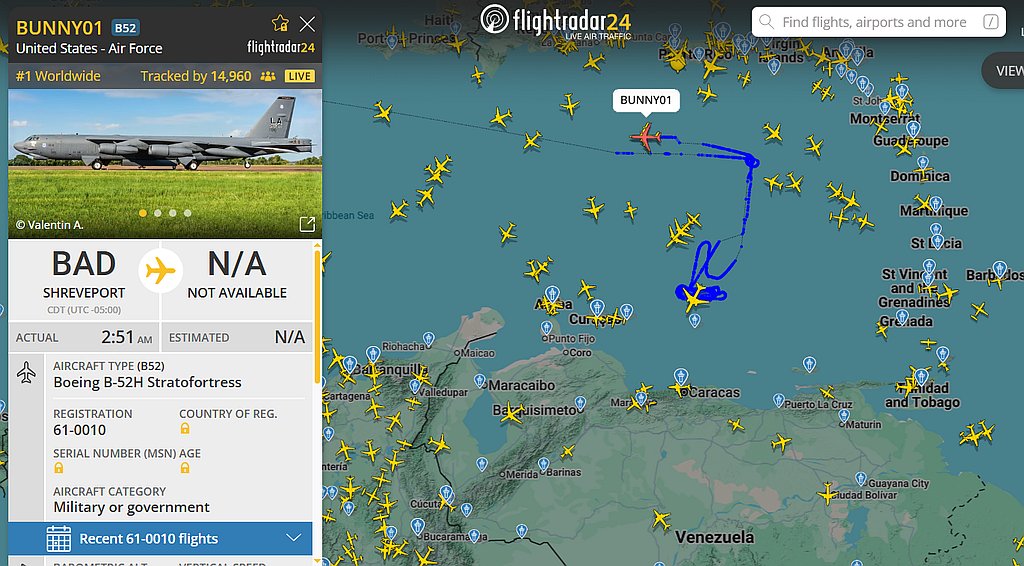Viewport: 1024px width, 566px height.
Task: Click the airport pin near Caracas
Action: click(681, 376)
